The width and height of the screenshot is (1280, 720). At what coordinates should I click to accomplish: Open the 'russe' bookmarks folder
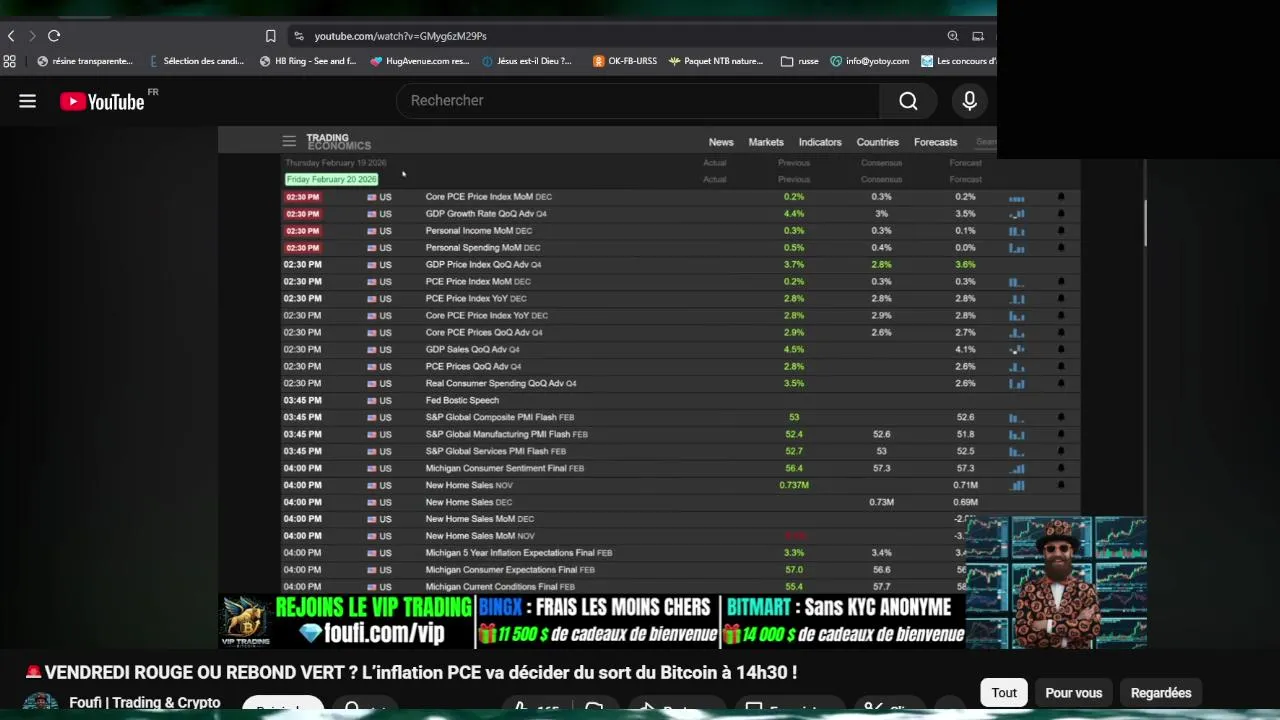[x=800, y=61]
